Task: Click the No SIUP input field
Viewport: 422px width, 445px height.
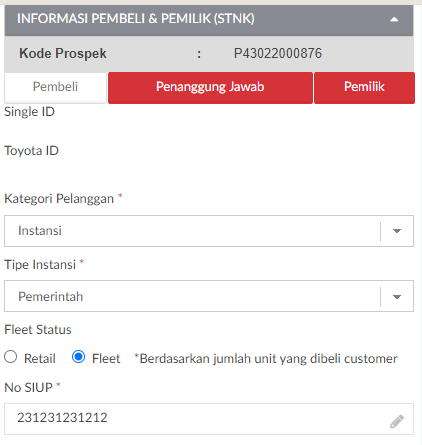Action: coord(209,419)
